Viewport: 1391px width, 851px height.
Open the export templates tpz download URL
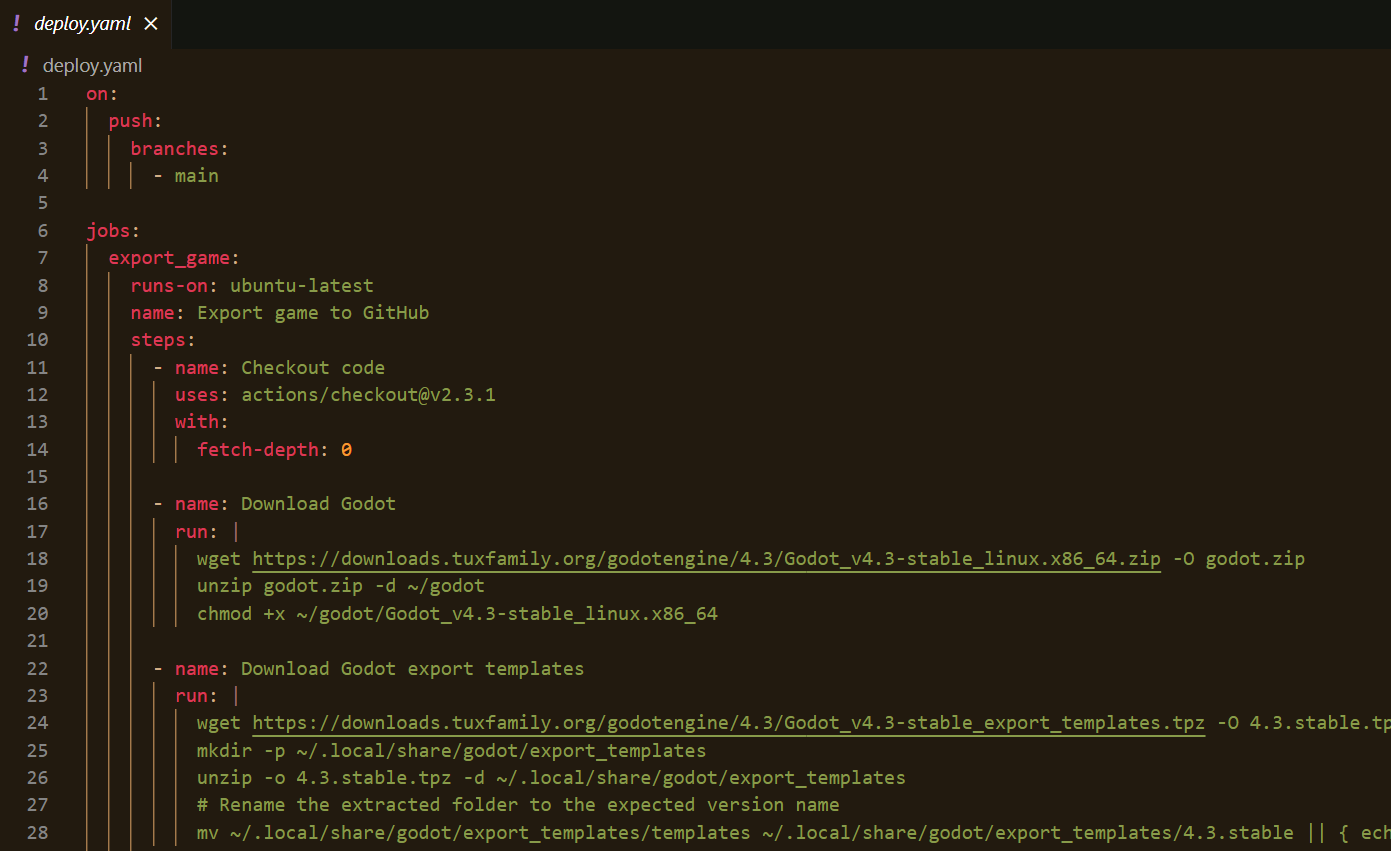pyautogui.click(x=728, y=723)
